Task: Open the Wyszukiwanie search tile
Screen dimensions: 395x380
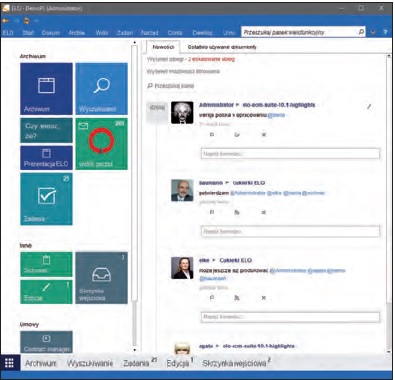Action: pyautogui.click(x=102, y=89)
